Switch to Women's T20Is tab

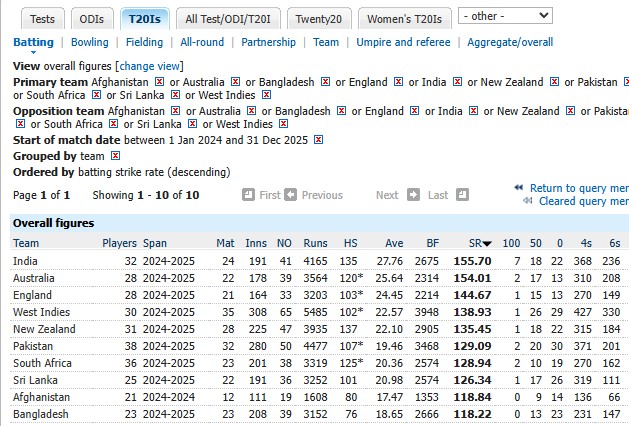[404, 19]
